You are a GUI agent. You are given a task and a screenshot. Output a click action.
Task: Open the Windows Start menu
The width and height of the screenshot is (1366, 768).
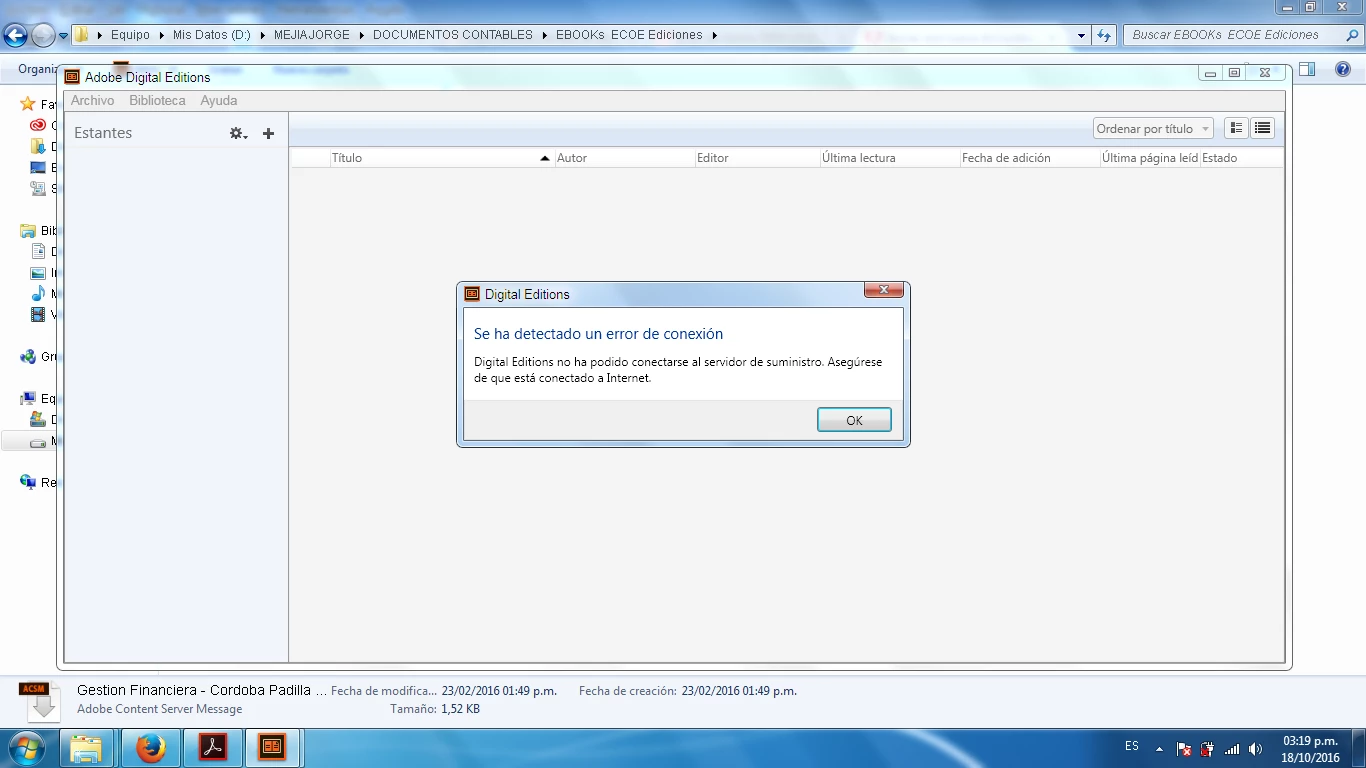(x=25, y=747)
